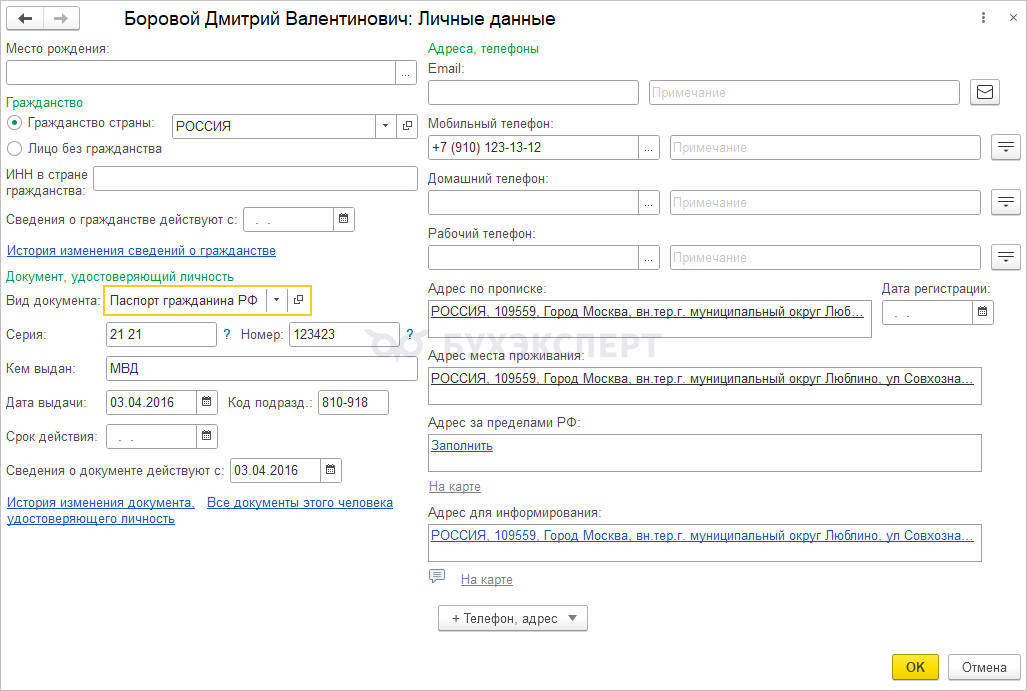The image size is (1027, 691).
Task: Open calendar for Срок действия field
Action: 207,437
